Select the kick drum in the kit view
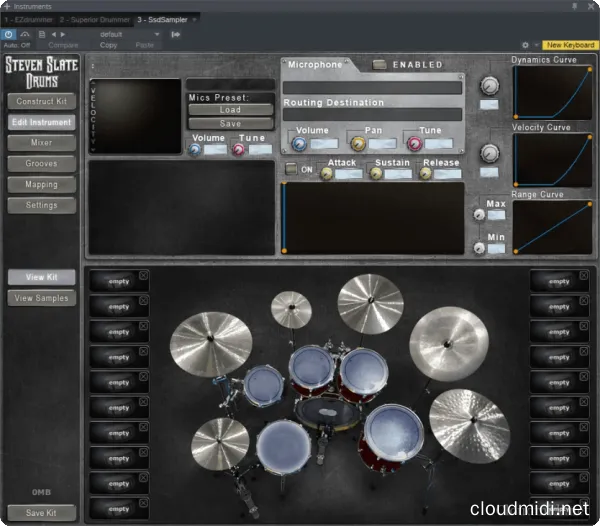 tap(327, 412)
